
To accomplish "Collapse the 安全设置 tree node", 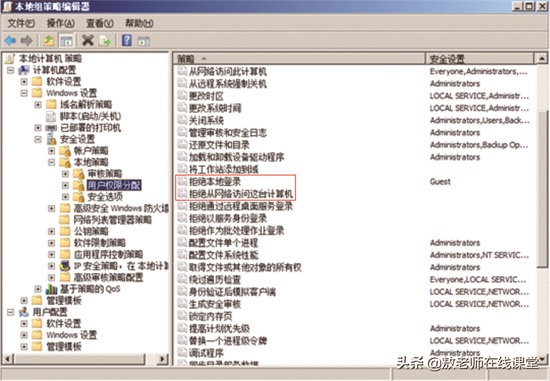I will [x=38, y=139].
